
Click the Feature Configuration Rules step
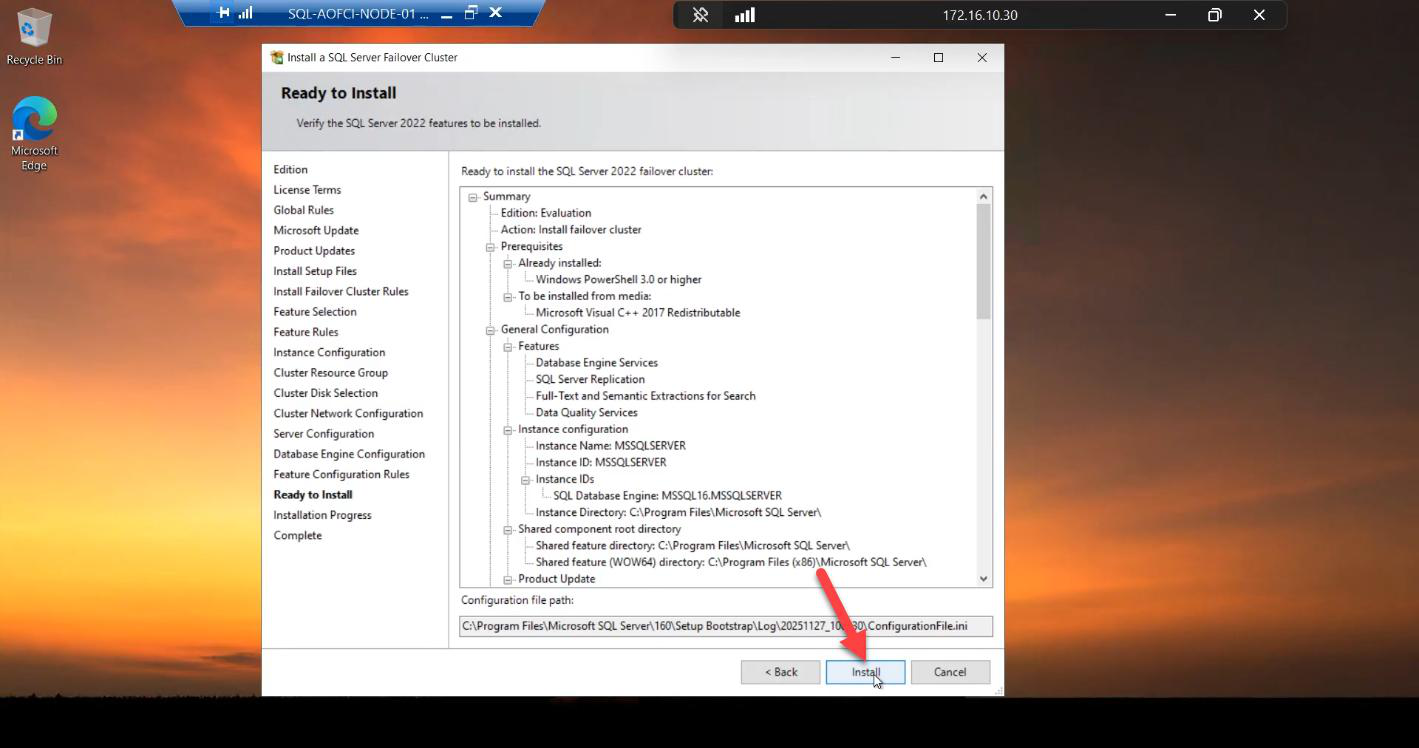(342, 475)
